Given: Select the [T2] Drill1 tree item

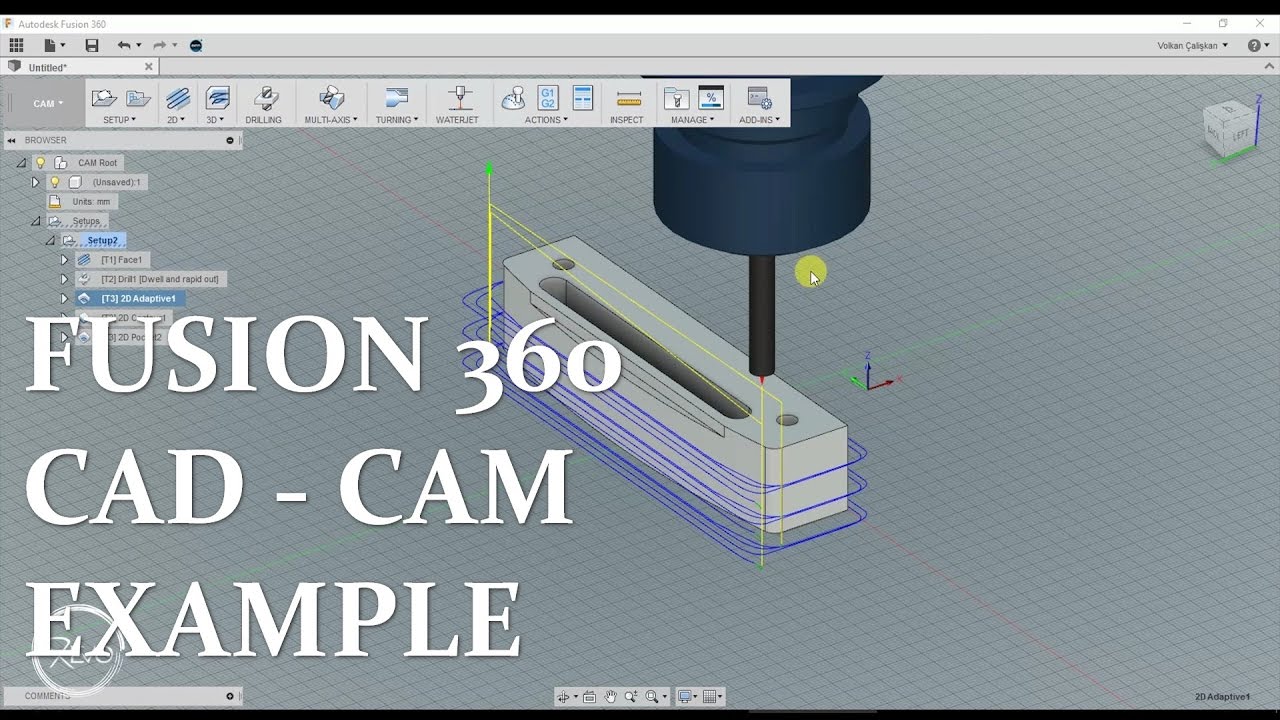Looking at the screenshot, I should coord(159,279).
